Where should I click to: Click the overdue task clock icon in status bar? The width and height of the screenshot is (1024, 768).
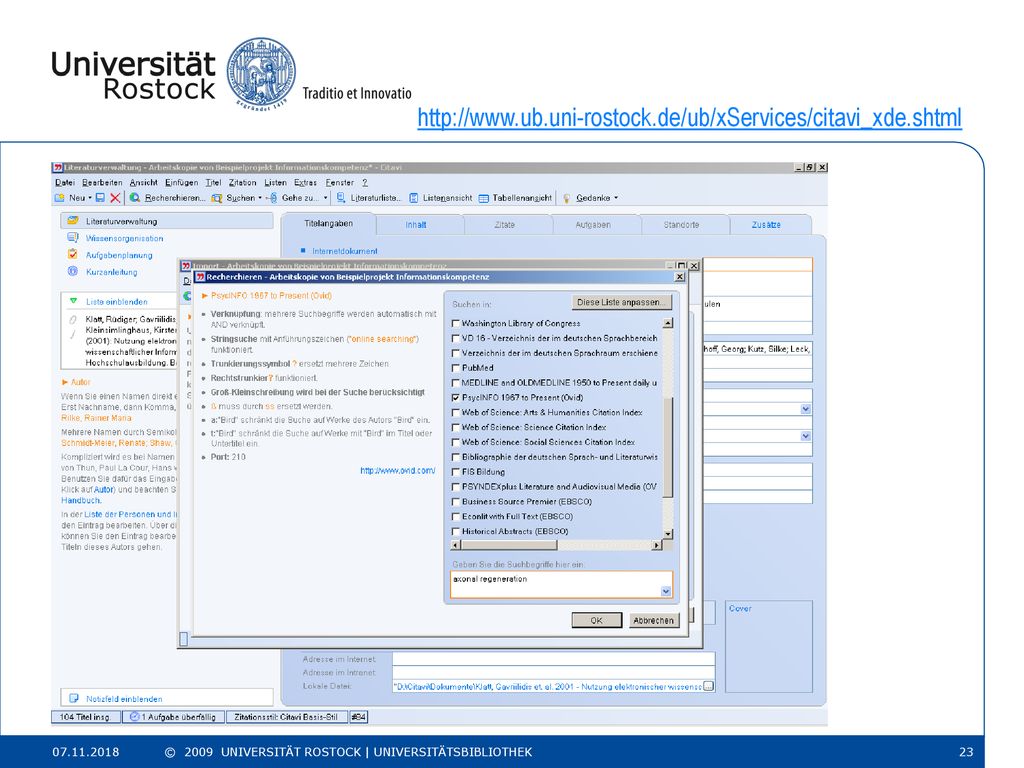135,716
